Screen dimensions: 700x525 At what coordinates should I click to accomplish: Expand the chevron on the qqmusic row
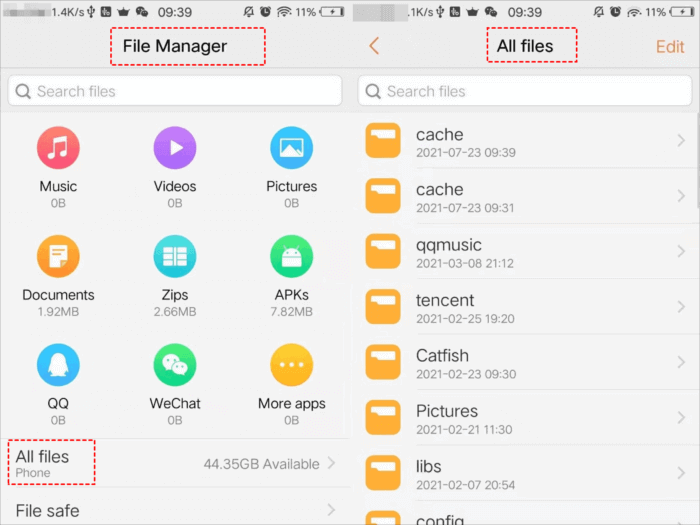tap(681, 251)
